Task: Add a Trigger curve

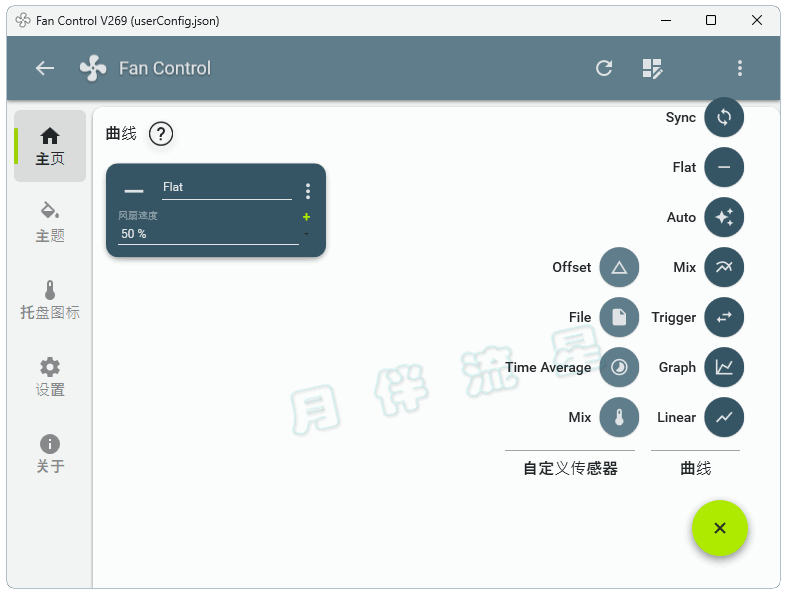Action: pyautogui.click(x=724, y=317)
